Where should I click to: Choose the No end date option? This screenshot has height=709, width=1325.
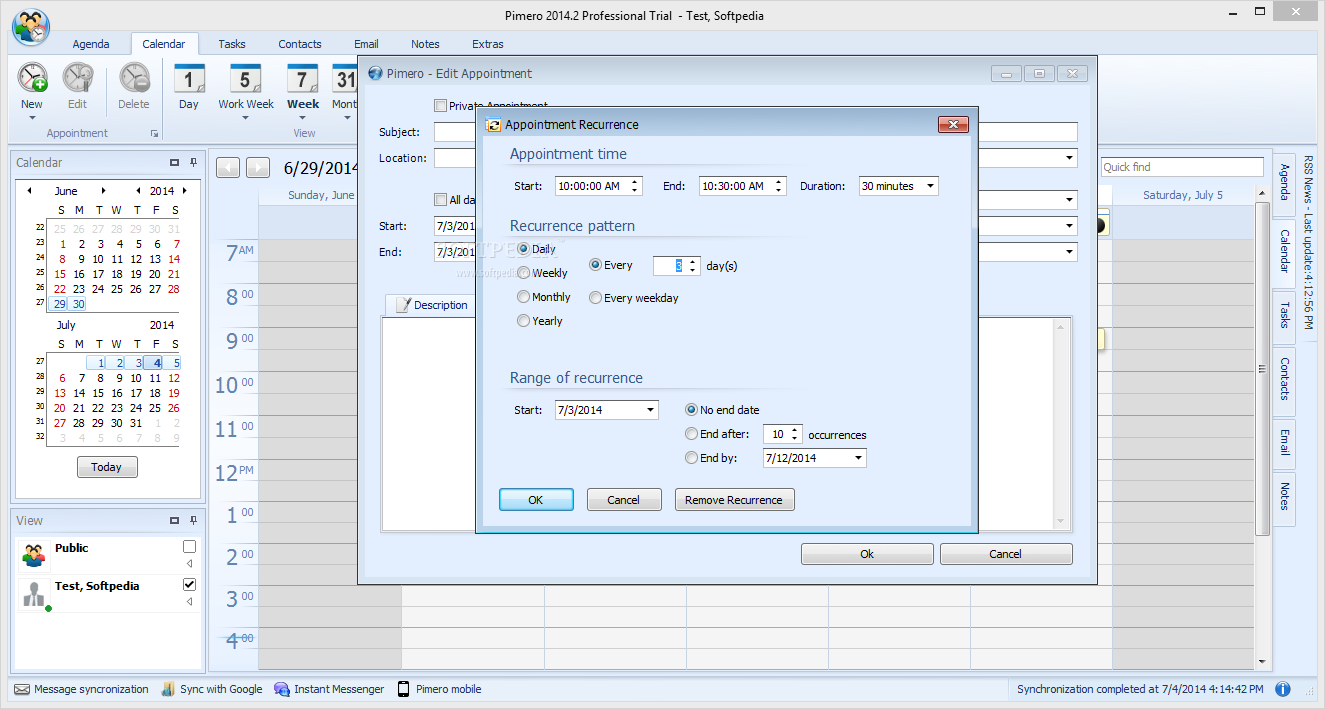[x=692, y=410]
